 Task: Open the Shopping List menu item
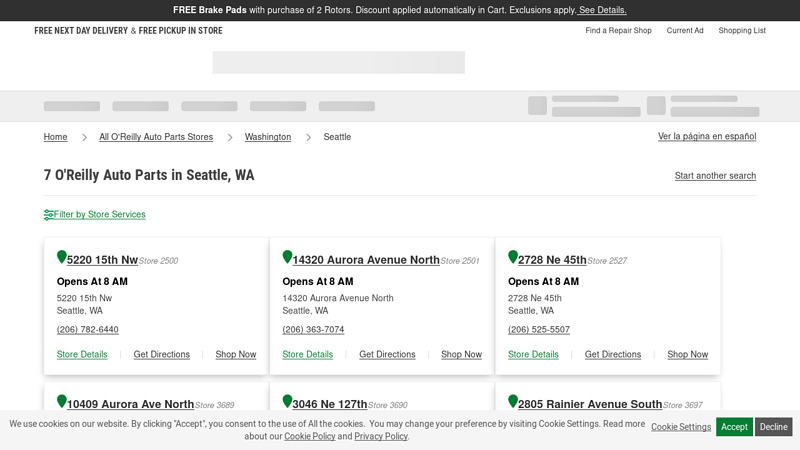tap(742, 31)
